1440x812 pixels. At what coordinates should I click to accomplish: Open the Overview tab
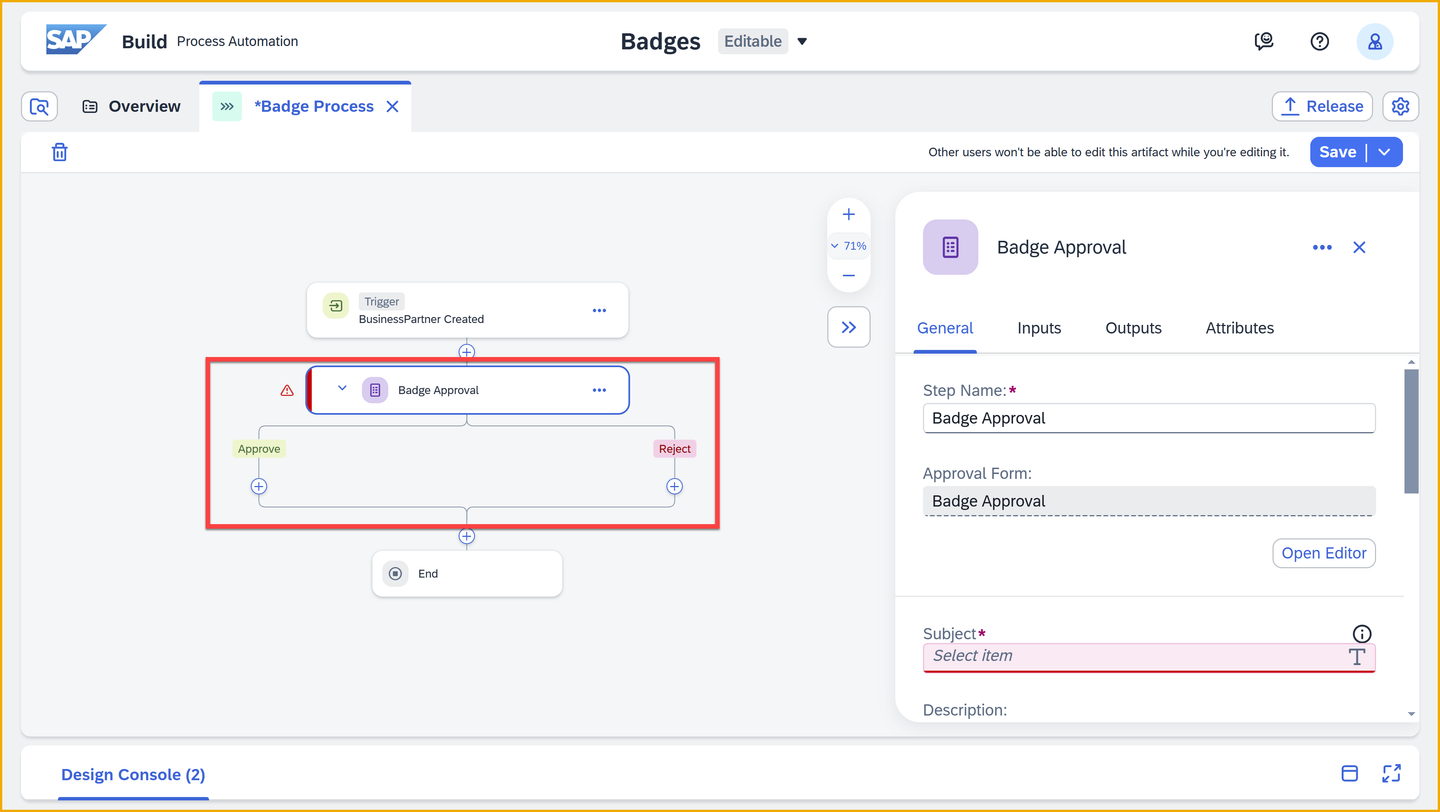pyautogui.click(x=131, y=106)
